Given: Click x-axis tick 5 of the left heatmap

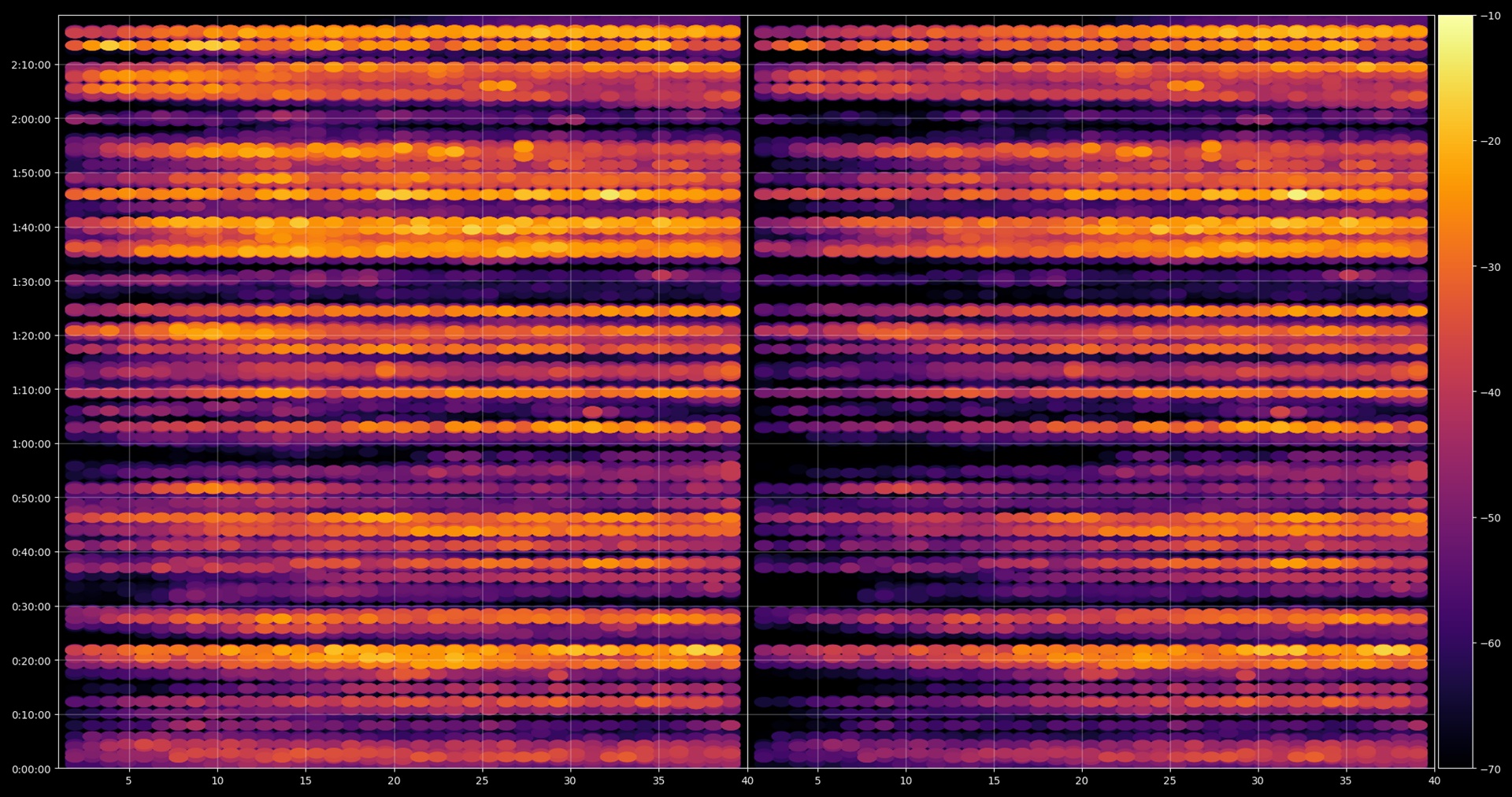Looking at the screenshot, I should click(x=128, y=780).
